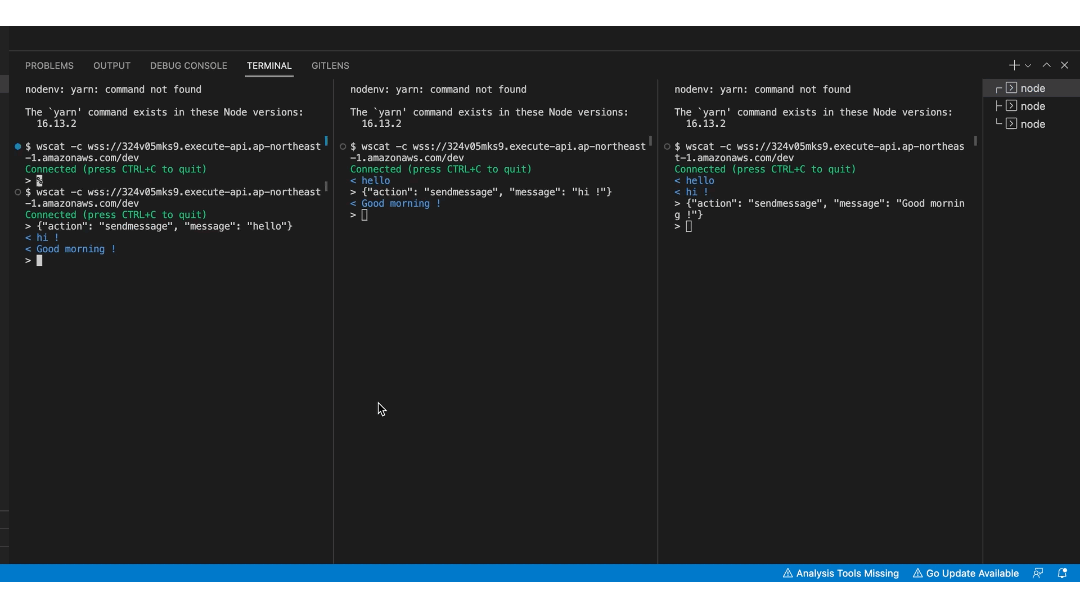Switch to the PROBLEMS tab
This screenshot has width=1080, height=608.
tap(50, 65)
